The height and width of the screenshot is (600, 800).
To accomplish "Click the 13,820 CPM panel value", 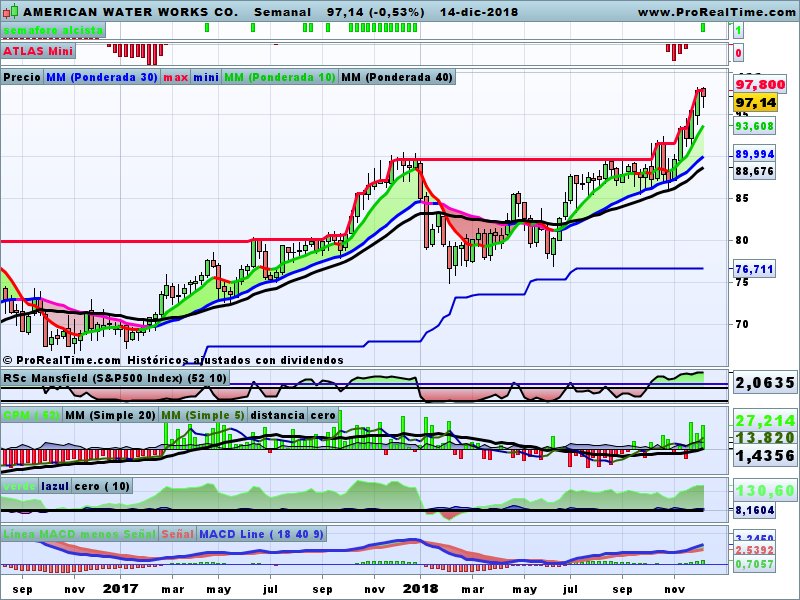I will coord(765,438).
